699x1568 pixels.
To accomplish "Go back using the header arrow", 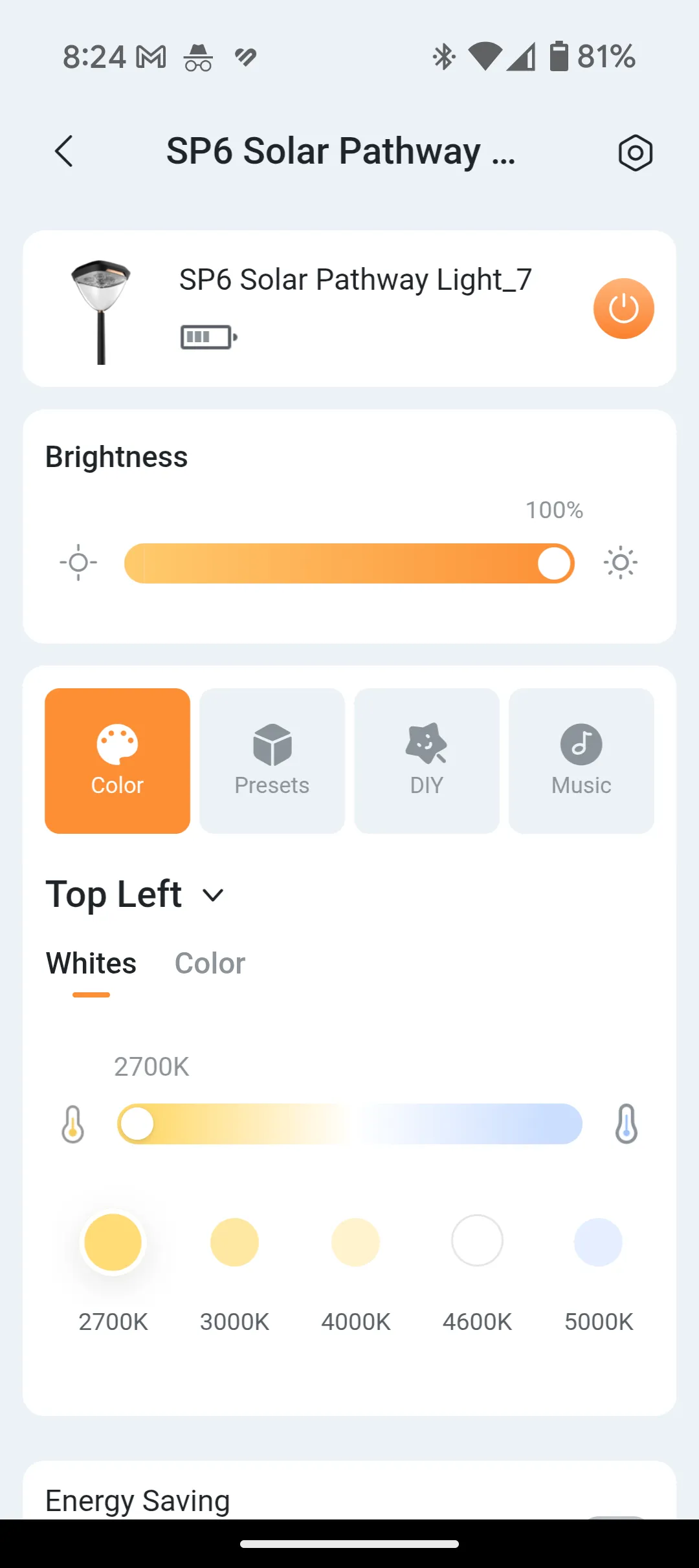I will pyautogui.click(x=63, y=152).
